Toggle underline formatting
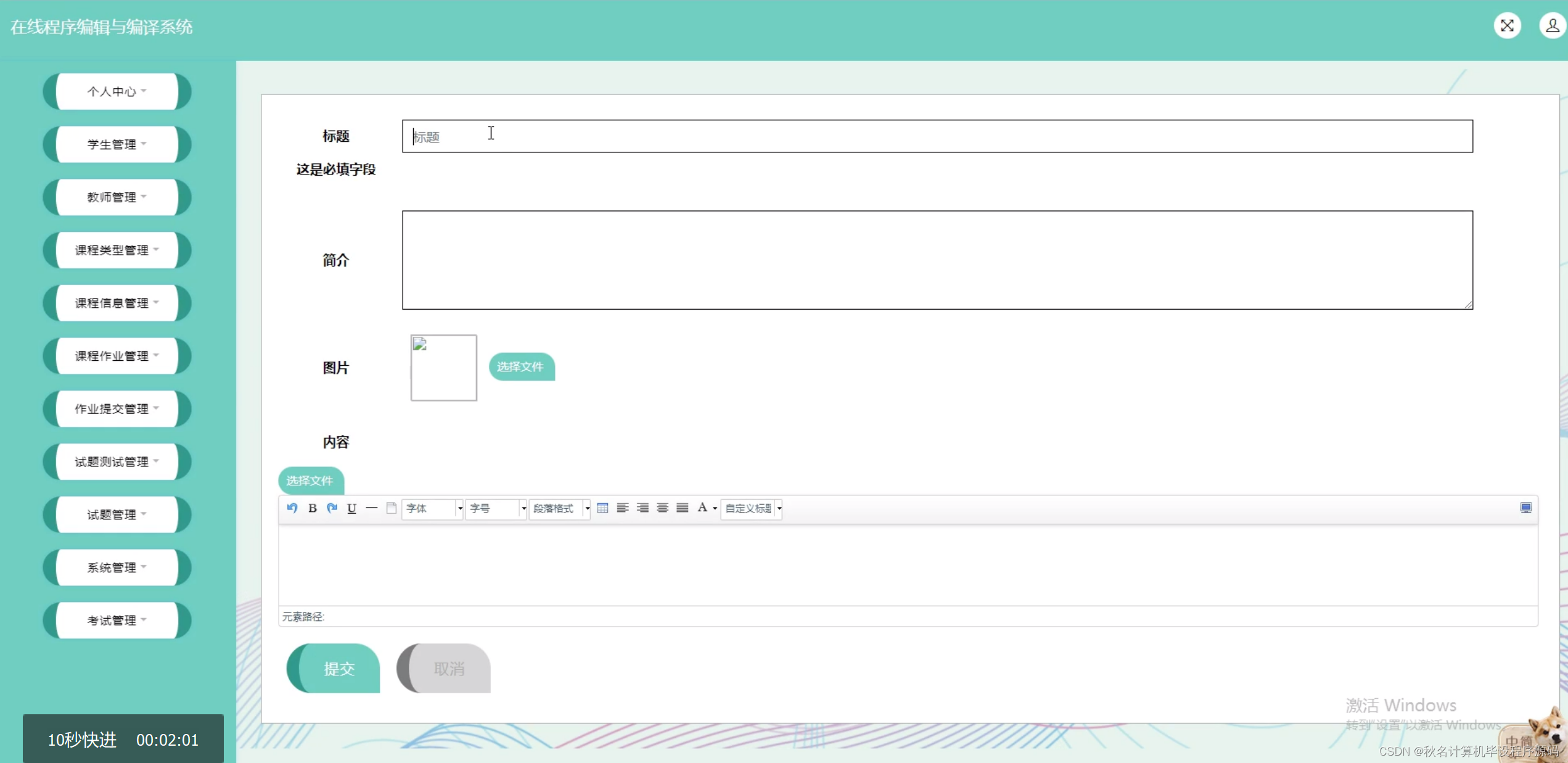Image resolution: width=1568 pixels, height=763 pixels. pos(351,508)
